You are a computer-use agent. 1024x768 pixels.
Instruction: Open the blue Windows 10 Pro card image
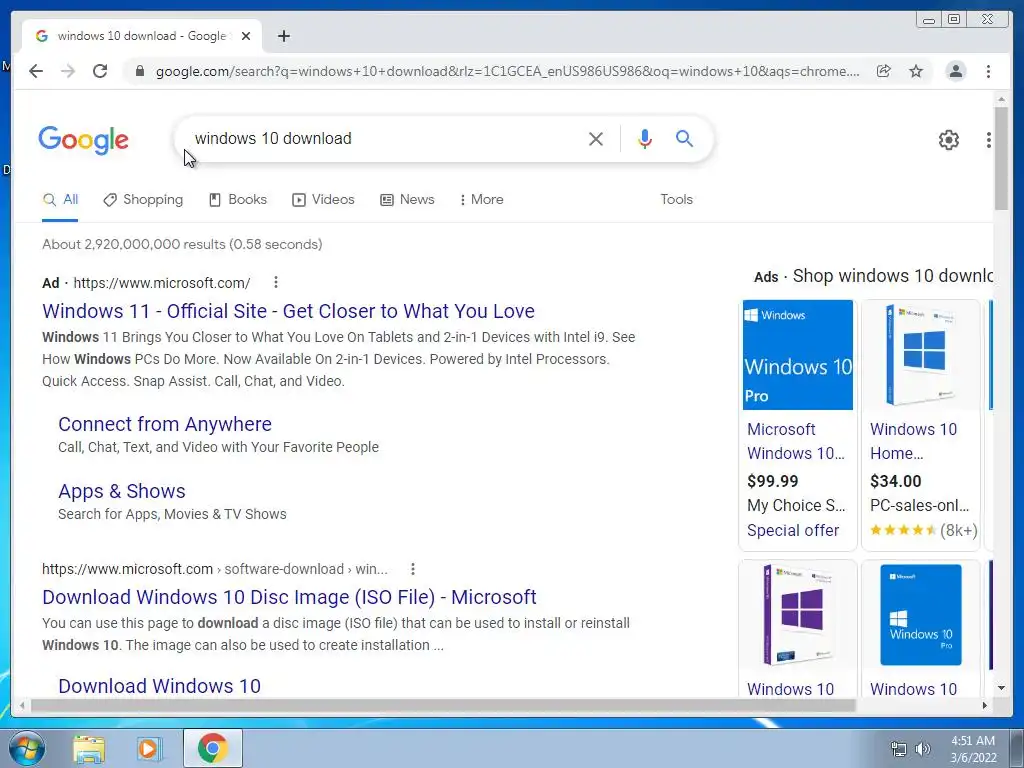(921, 615)
